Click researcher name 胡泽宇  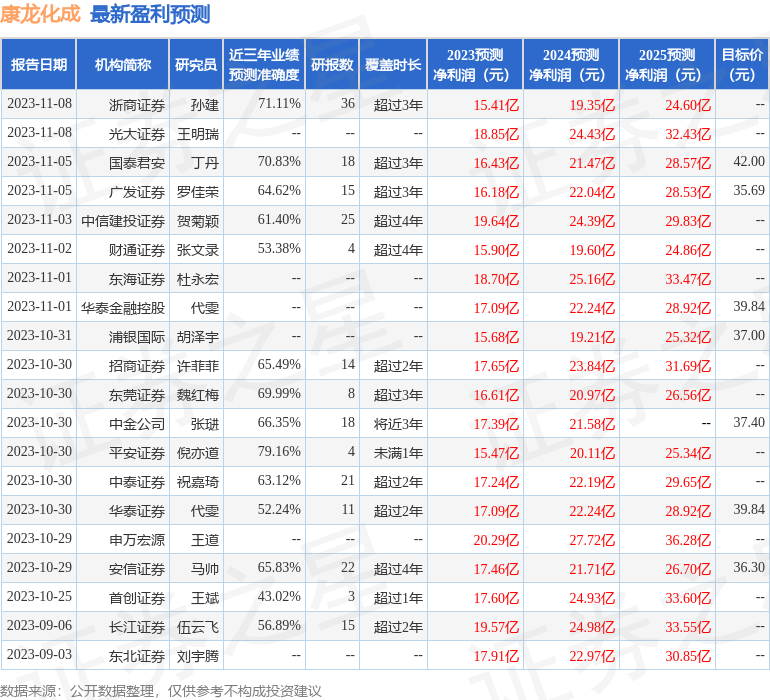[198, 336]
